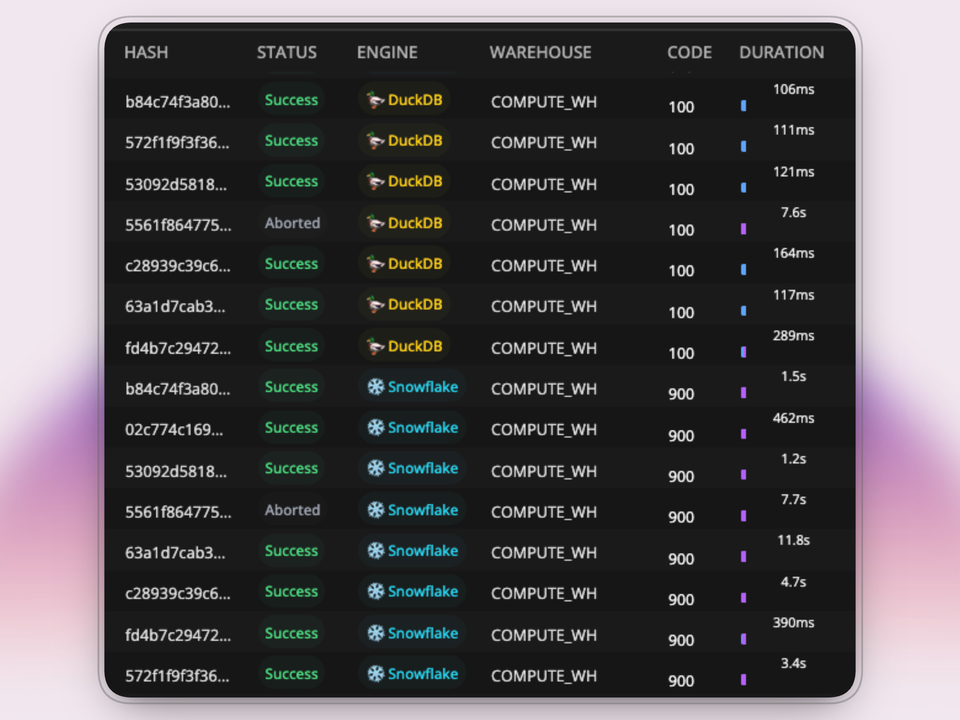Click the DuckDB duck icon beside 53092d5818
This screenshot has width=960, height=720.
(x=378, y=181)
